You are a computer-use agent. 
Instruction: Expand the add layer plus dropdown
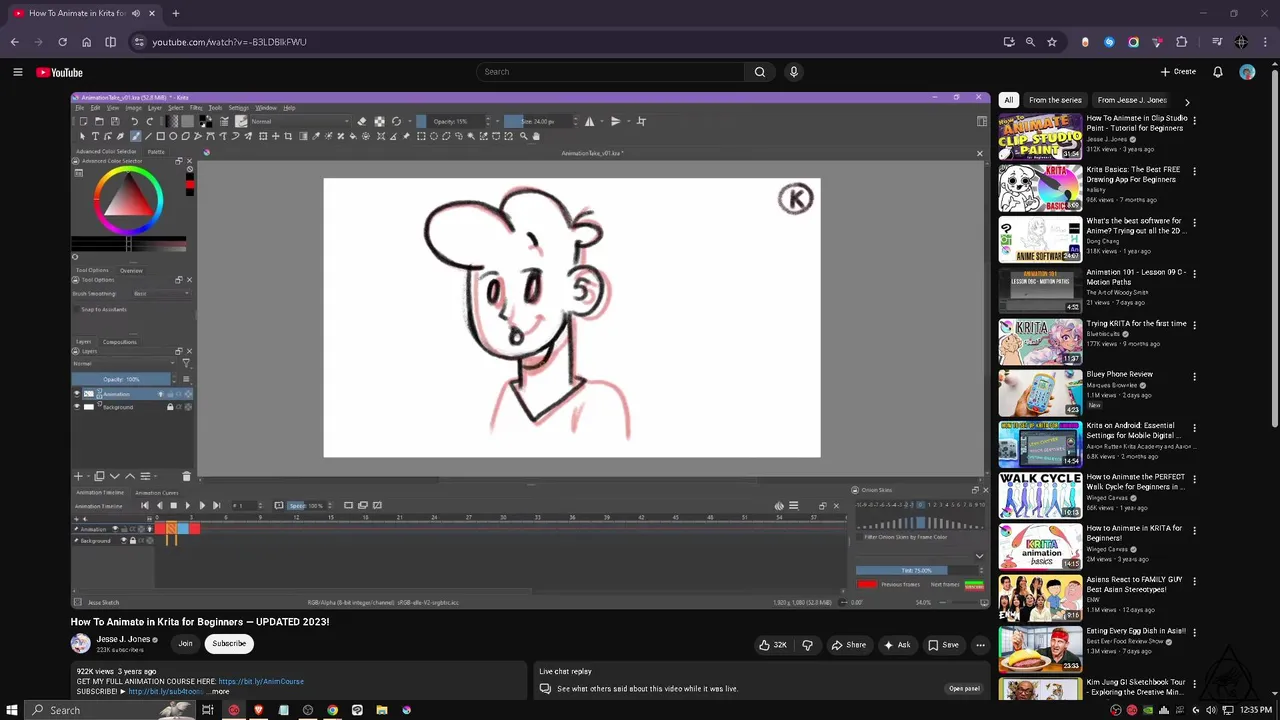tap(88, 476)
